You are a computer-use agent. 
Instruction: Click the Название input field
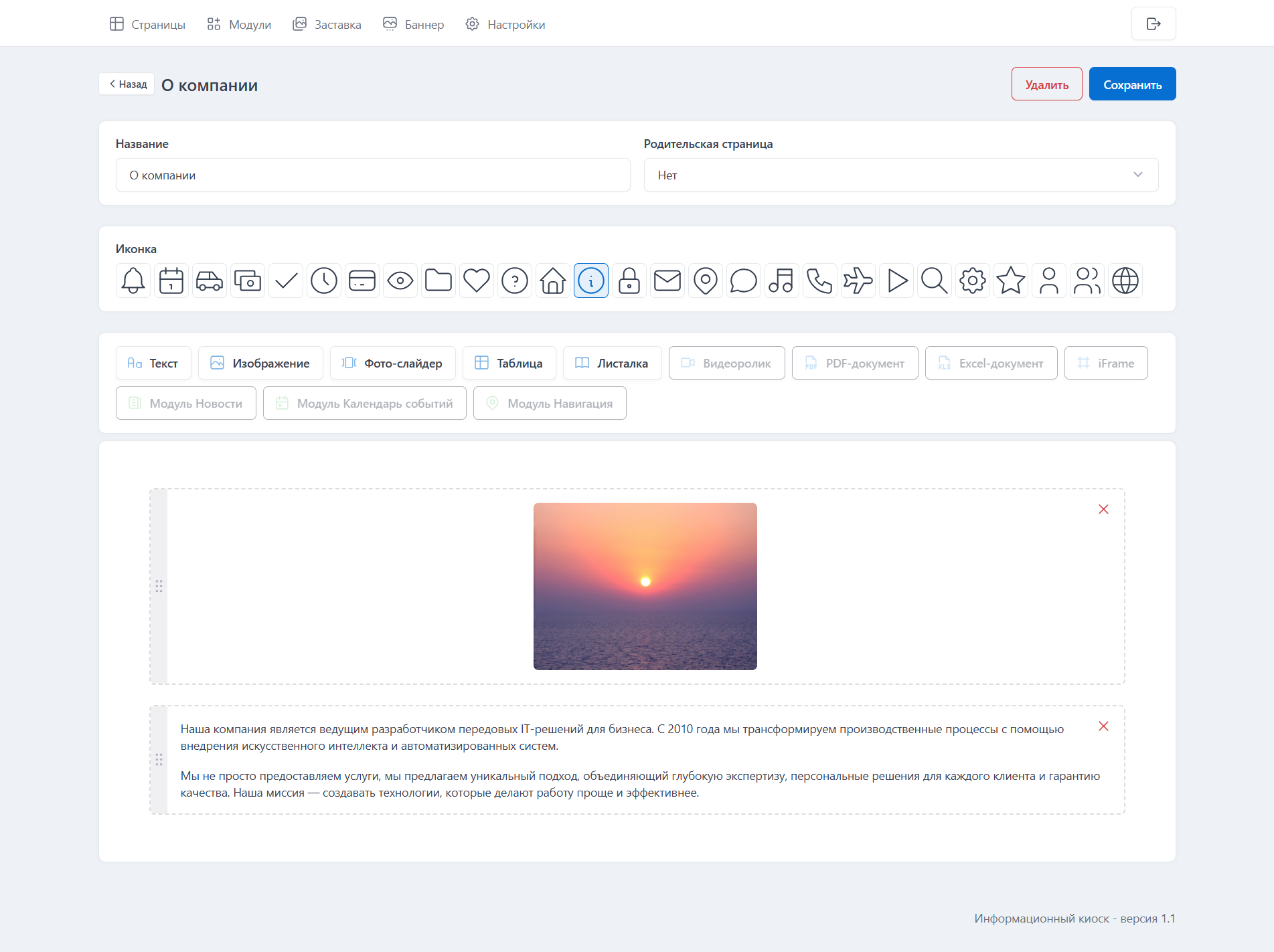point(373,175)
